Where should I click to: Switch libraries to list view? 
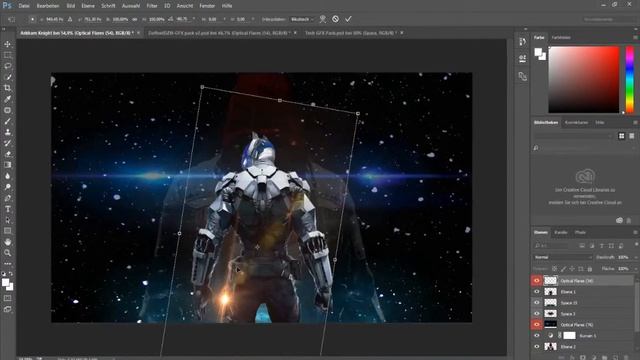point(631,136)
